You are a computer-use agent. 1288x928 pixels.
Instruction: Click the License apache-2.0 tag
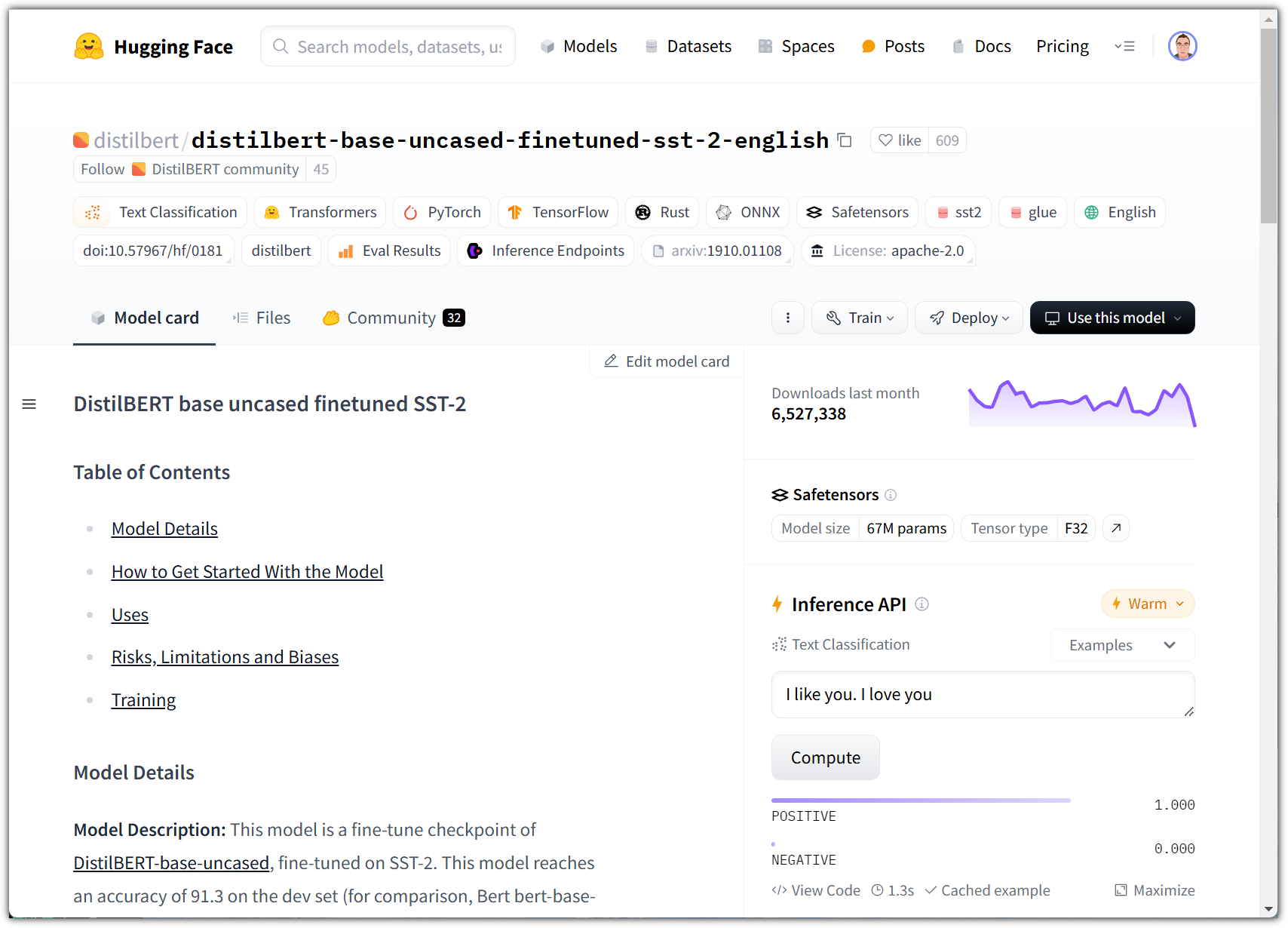tap(888, 250)
